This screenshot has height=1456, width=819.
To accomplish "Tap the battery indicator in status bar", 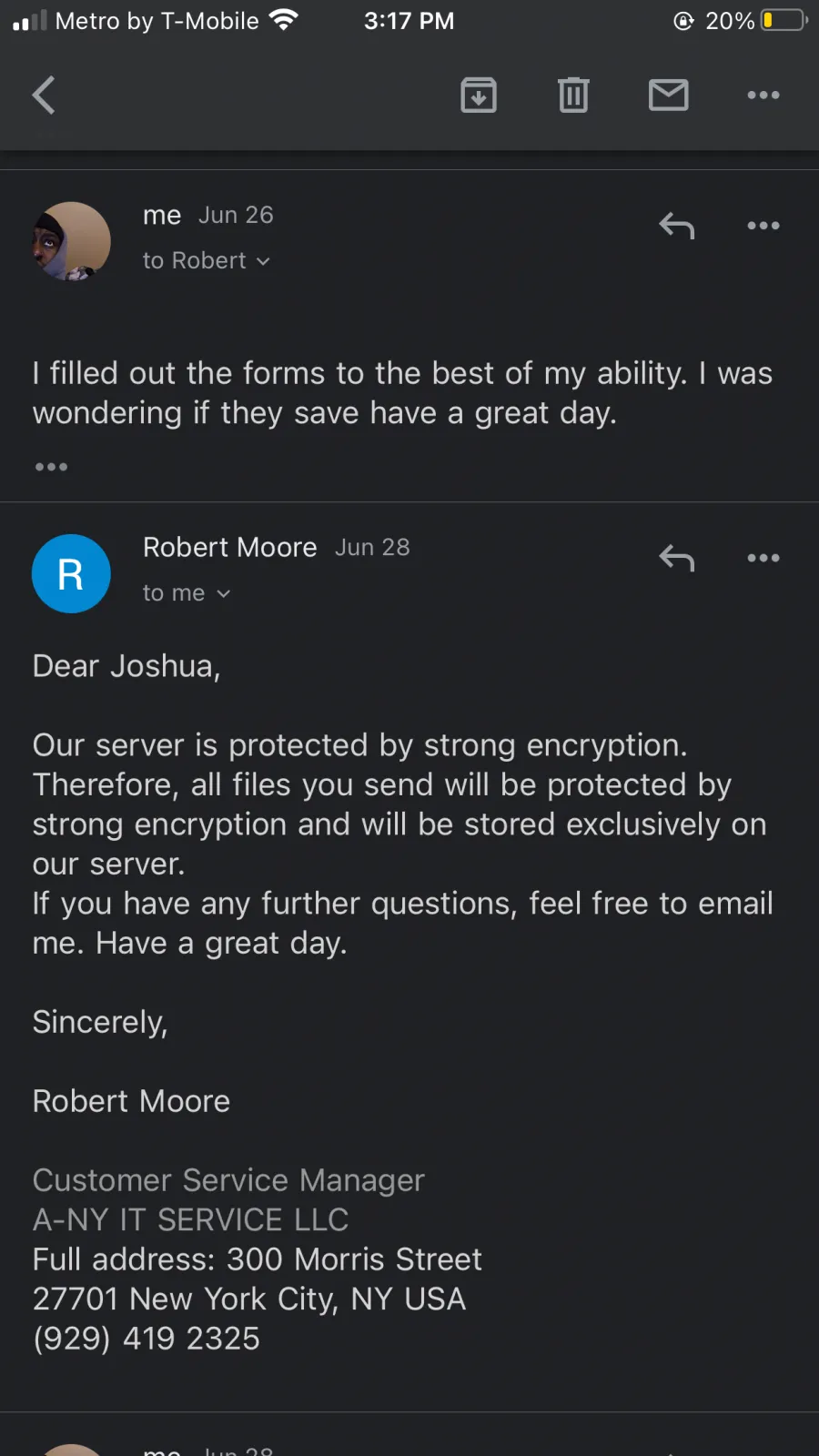I will point(784,20).
